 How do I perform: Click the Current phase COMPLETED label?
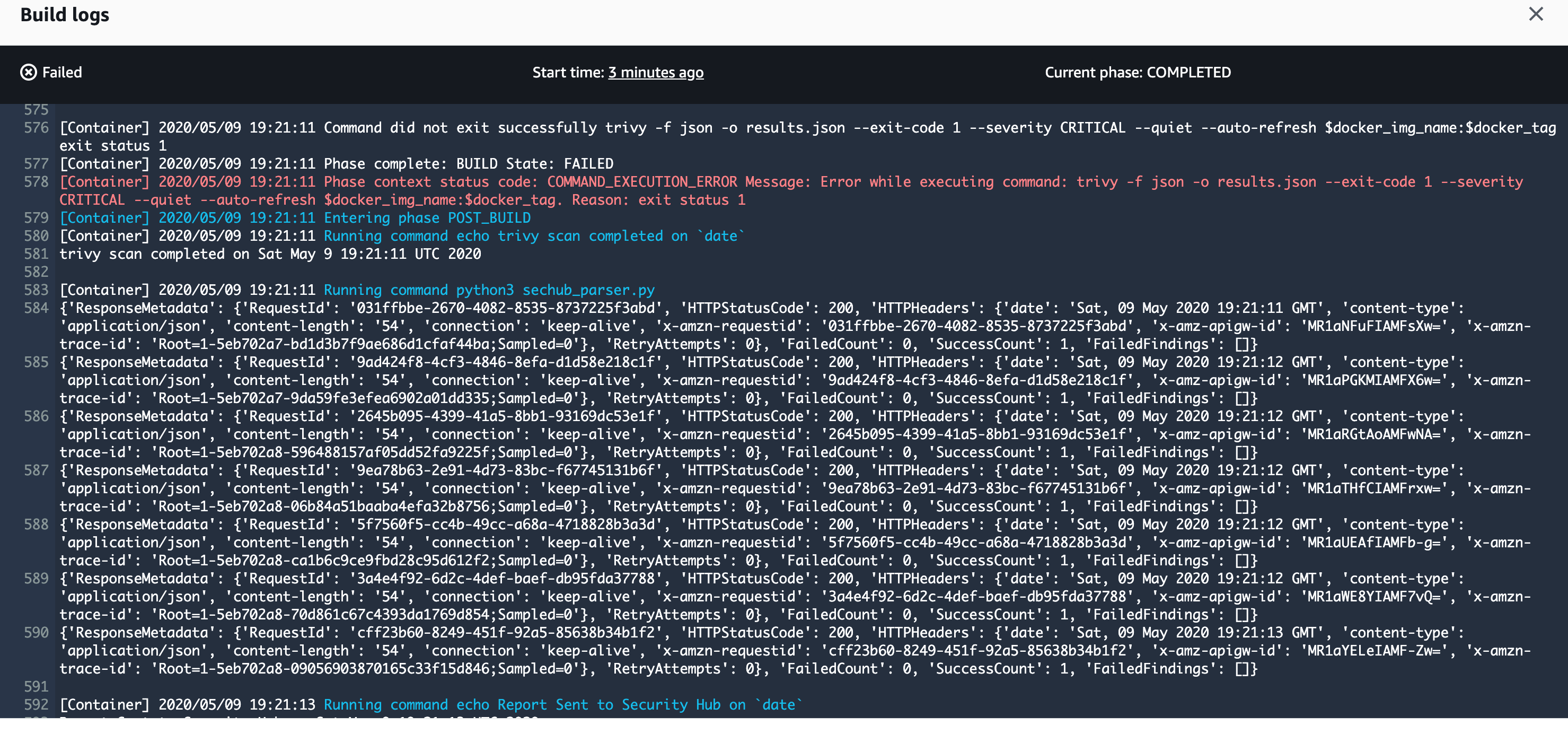pyautogui.click(x=1138, y=72)
